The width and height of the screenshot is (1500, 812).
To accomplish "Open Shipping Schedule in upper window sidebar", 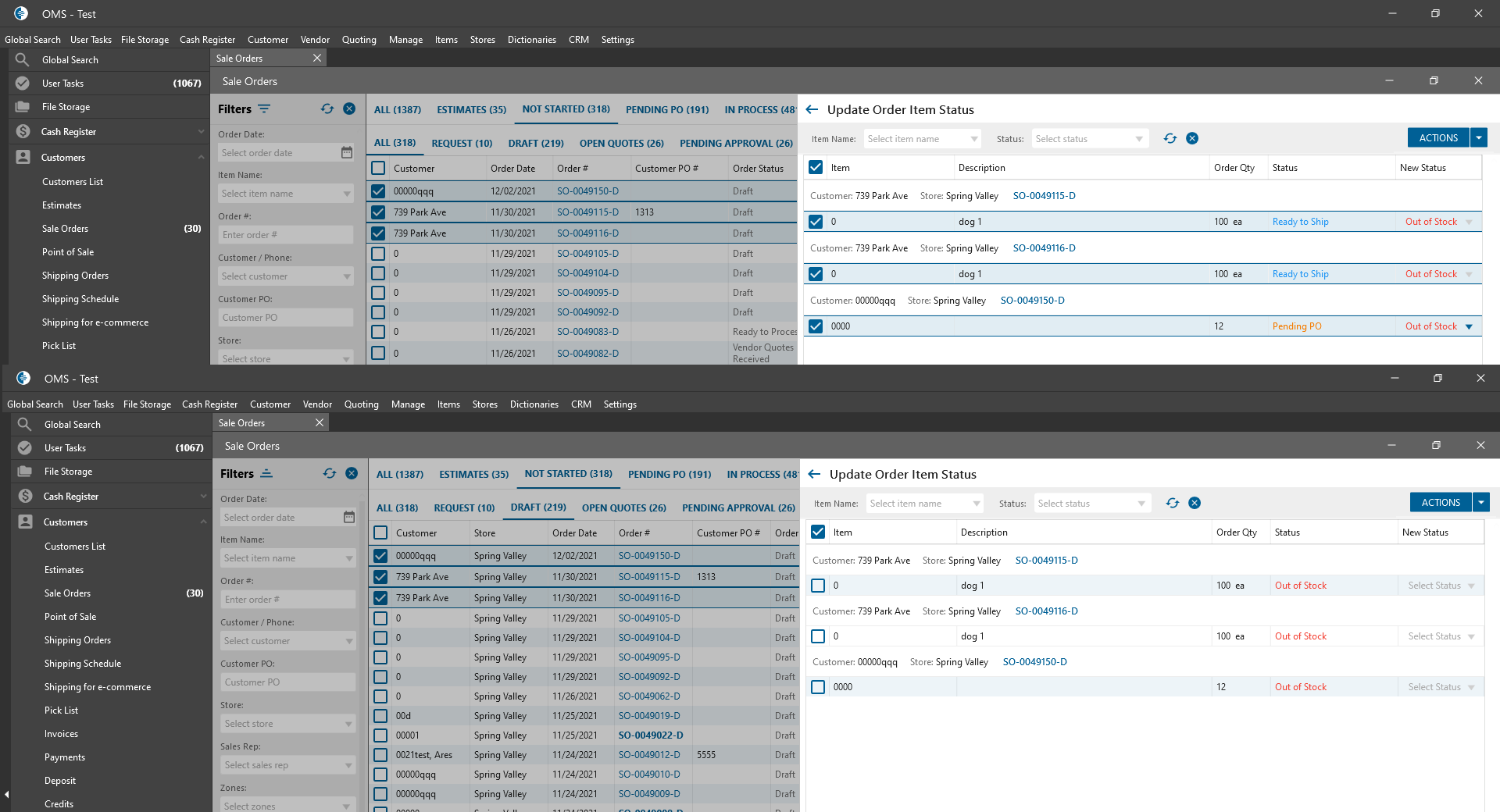I will pos(80,299).
